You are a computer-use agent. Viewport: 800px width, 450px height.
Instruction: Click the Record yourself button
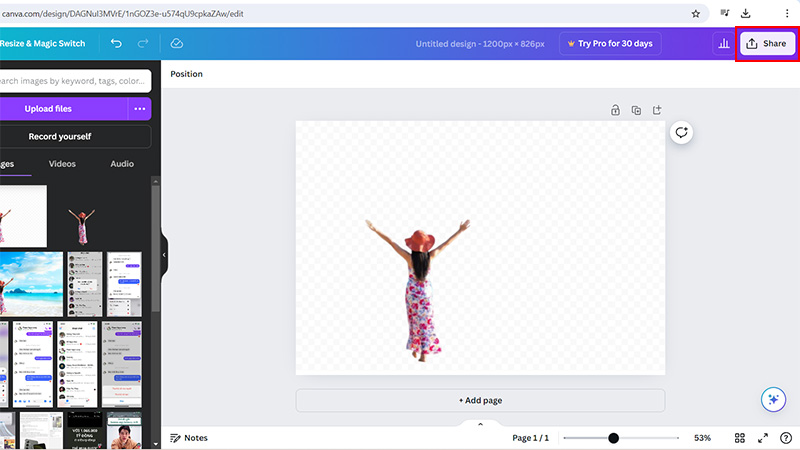pos(74,137)
